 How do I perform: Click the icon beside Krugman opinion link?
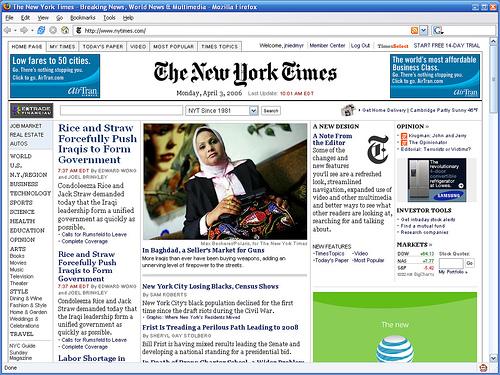coord(404,136)
